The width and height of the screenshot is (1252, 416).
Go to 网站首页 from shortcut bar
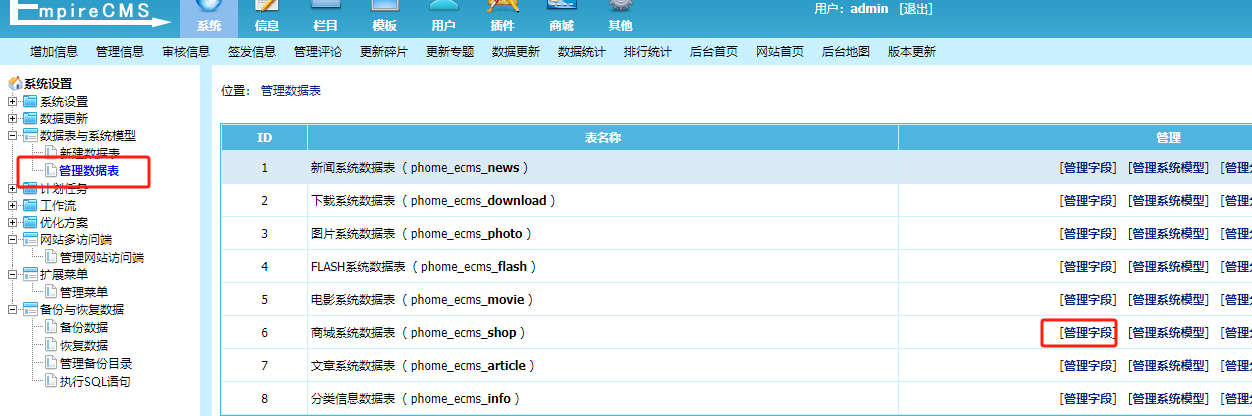click(x=780, y=52)
